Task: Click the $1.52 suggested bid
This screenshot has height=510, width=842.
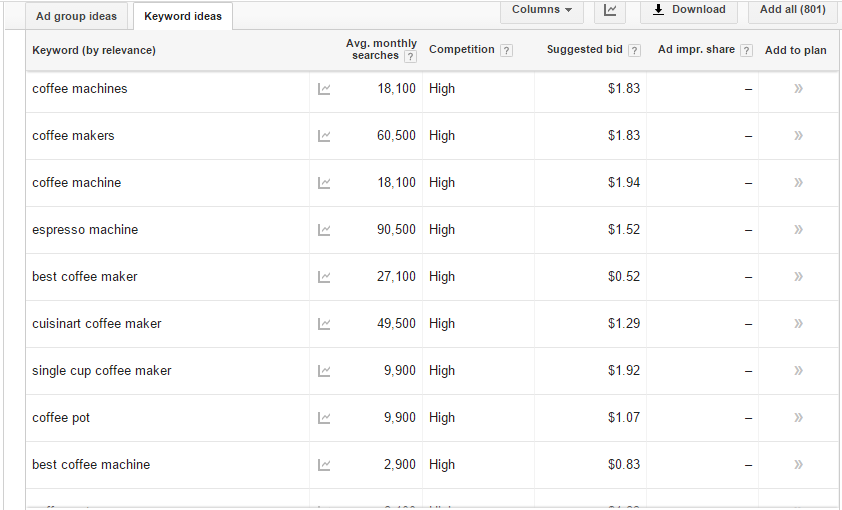Action: coord(624,229)
